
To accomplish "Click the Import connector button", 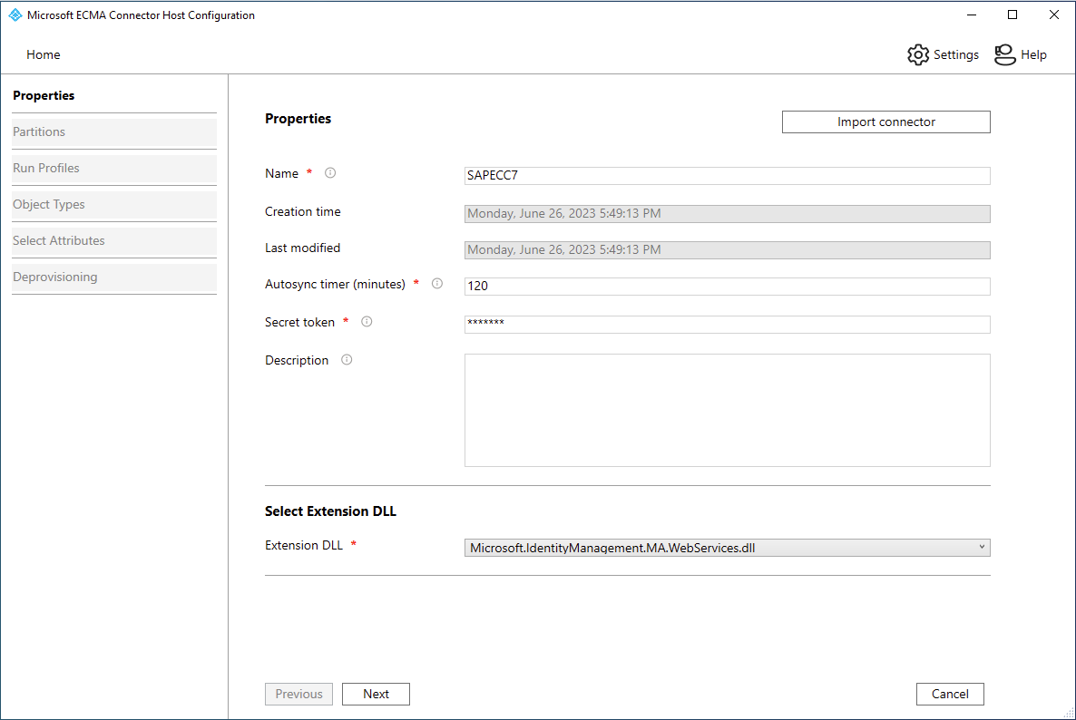I will 885,121.
